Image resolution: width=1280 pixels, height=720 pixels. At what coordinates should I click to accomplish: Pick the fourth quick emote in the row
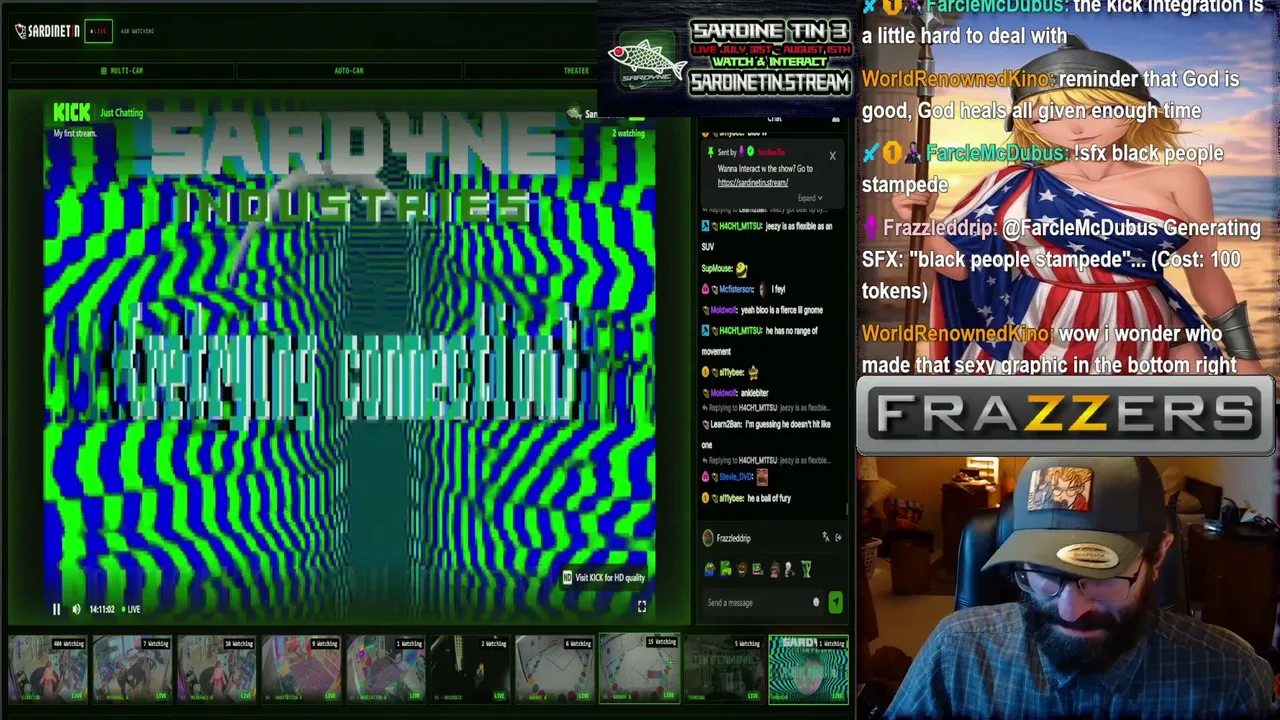[757, 570]
